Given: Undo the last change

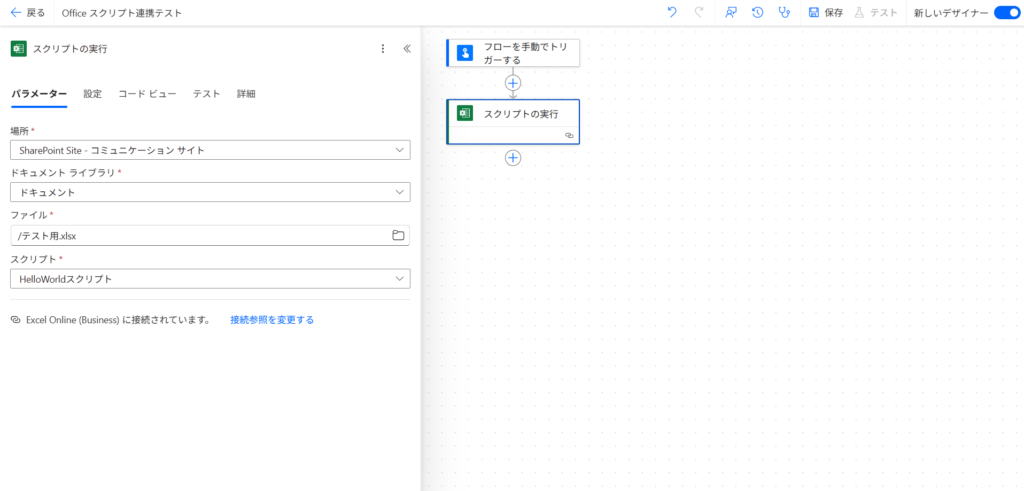Looking at the screenshot, I should 672,12.
